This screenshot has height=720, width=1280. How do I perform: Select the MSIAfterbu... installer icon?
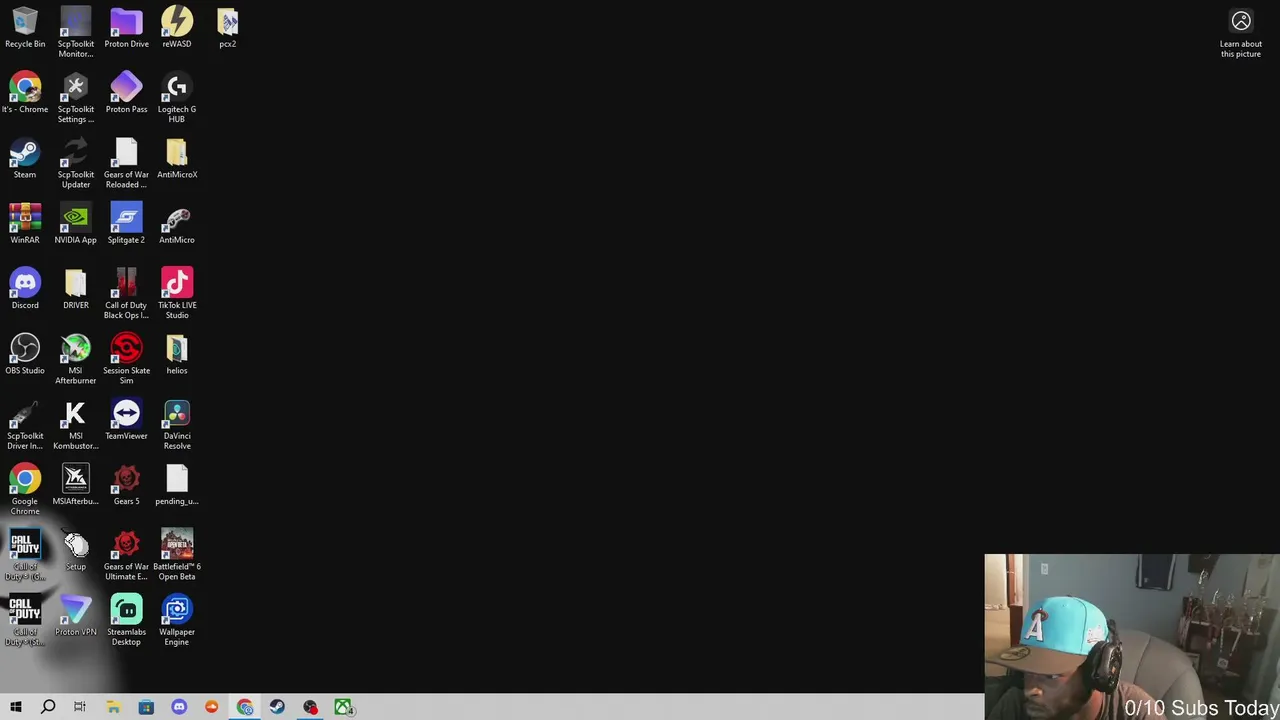(x=76, y=484)
